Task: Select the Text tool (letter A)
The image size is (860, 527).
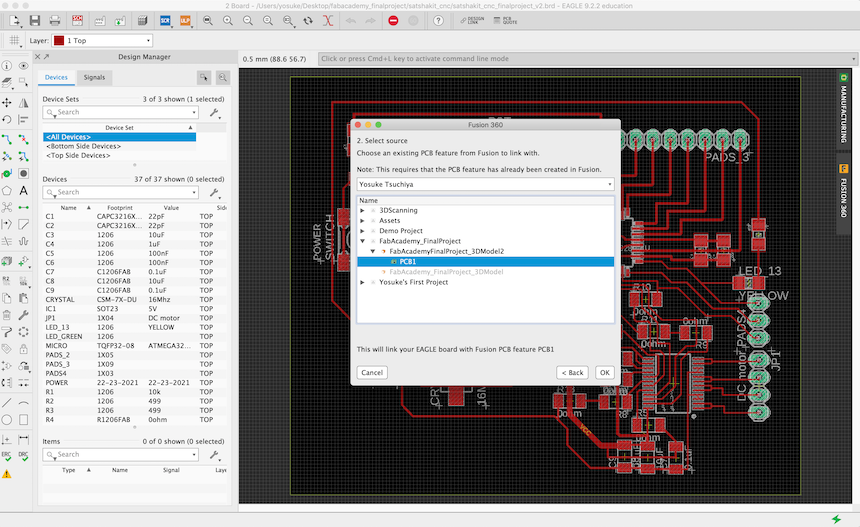Action: 23,190
